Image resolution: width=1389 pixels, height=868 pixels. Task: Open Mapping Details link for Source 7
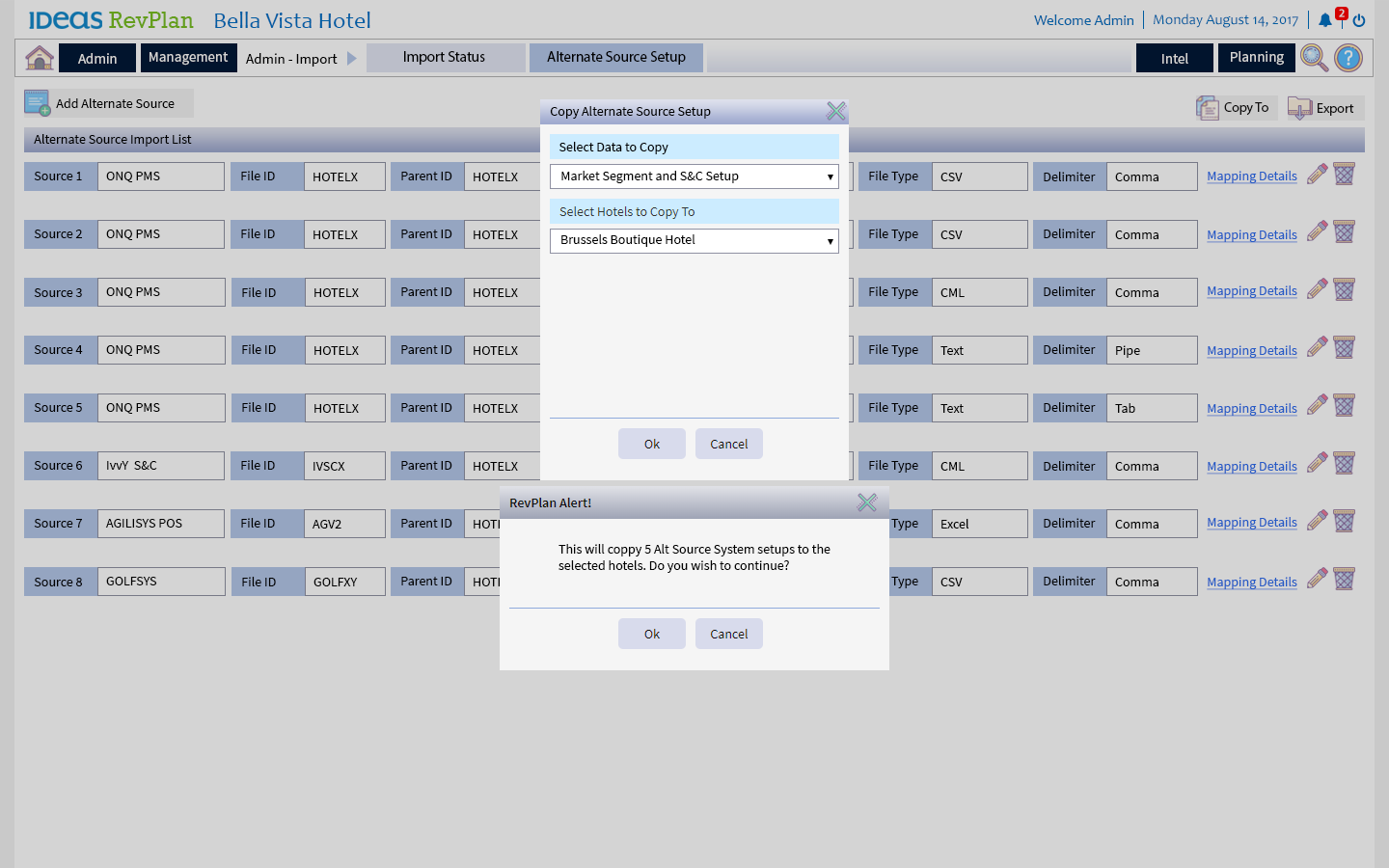click(1251, 523)
